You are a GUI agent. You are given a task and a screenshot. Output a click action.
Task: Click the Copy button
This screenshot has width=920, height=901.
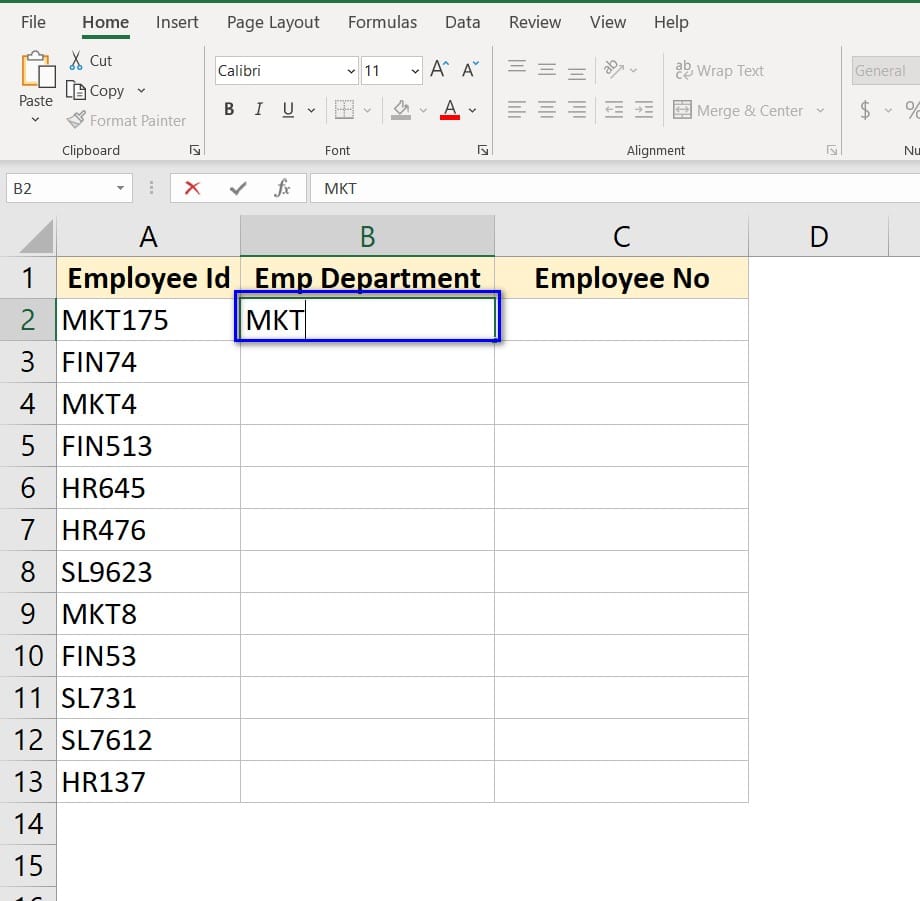pyautogui.click(x=97, y=91)
